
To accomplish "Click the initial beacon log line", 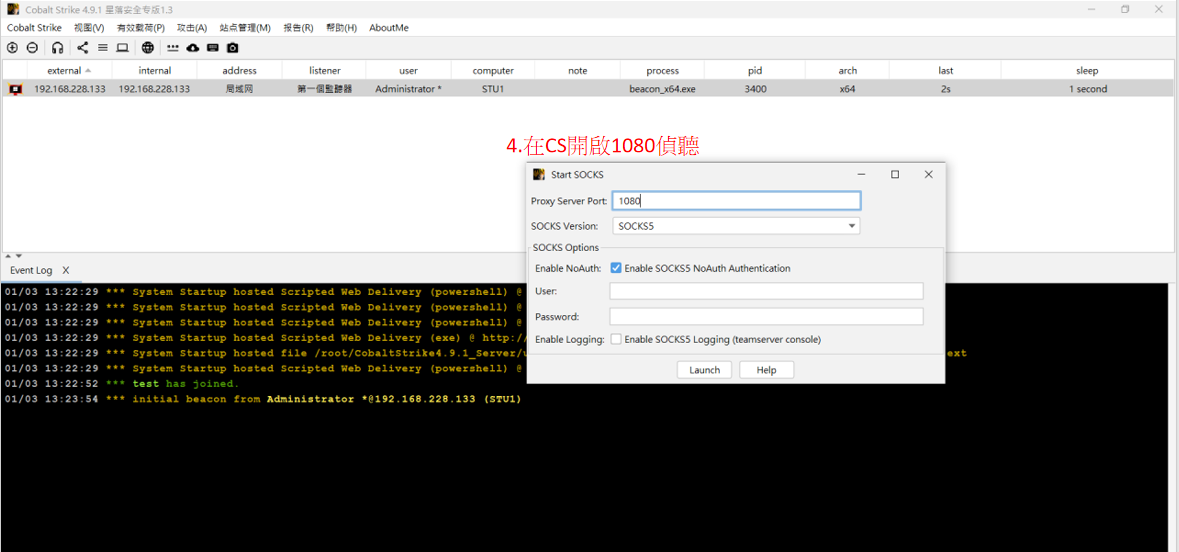I will [x=262, y=399].
